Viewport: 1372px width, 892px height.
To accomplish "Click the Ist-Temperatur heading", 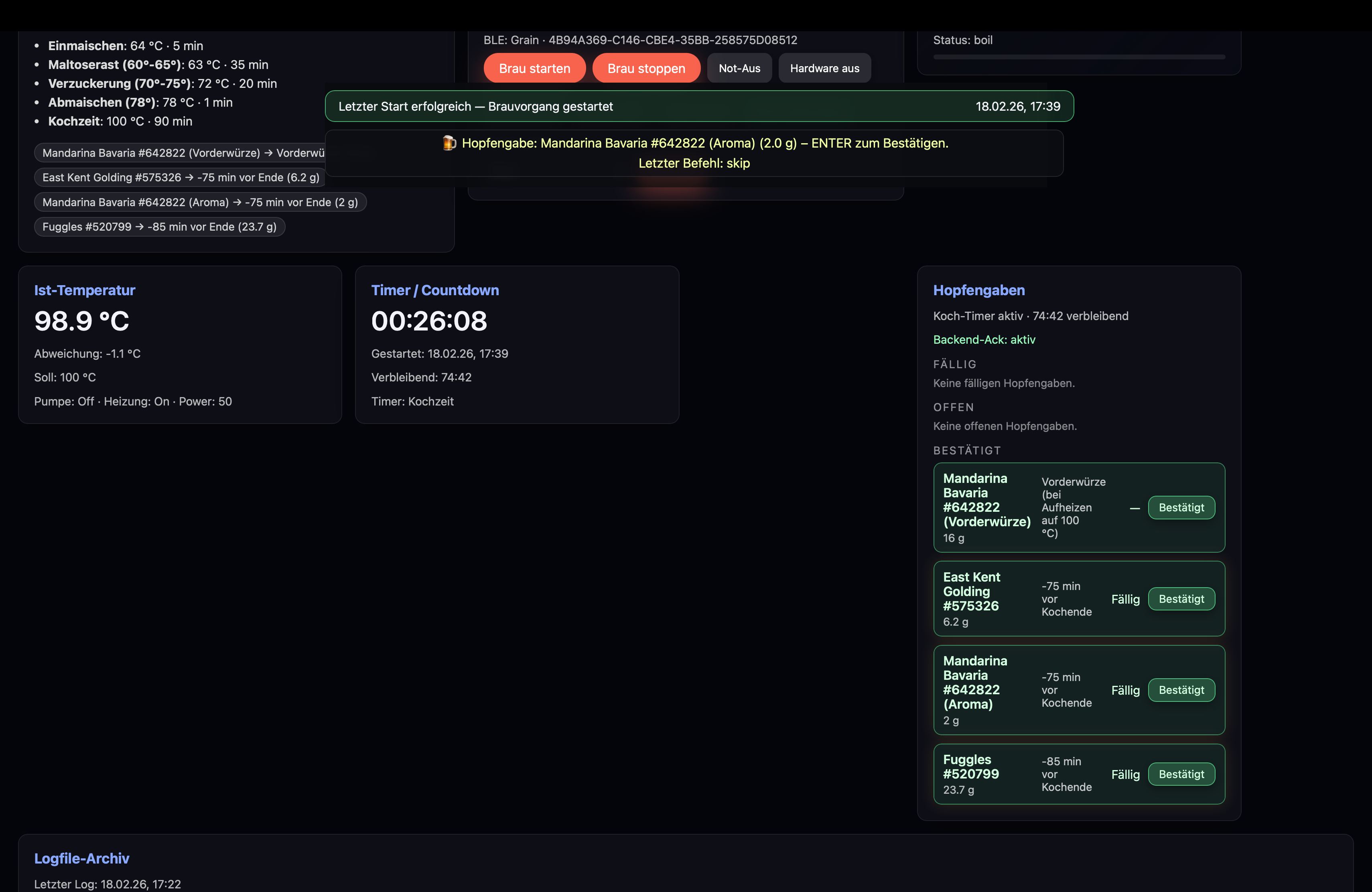I will (x=84, y=290).
